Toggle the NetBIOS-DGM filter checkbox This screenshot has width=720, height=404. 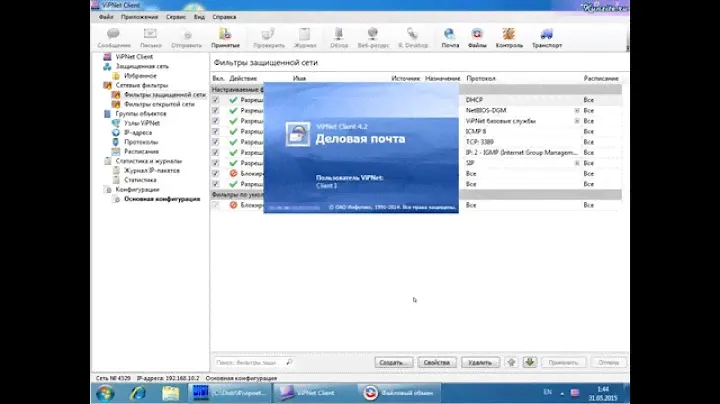[x=216, y=111]
